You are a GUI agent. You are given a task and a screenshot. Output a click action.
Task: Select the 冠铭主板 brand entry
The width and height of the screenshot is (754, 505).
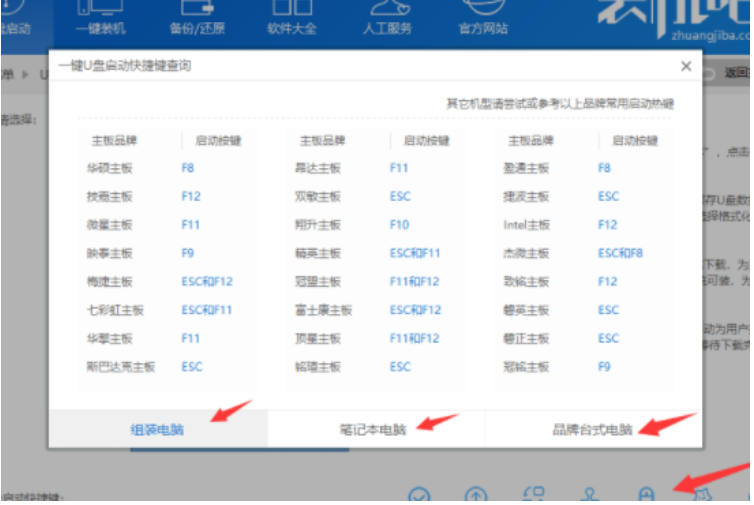click(526, 367)
